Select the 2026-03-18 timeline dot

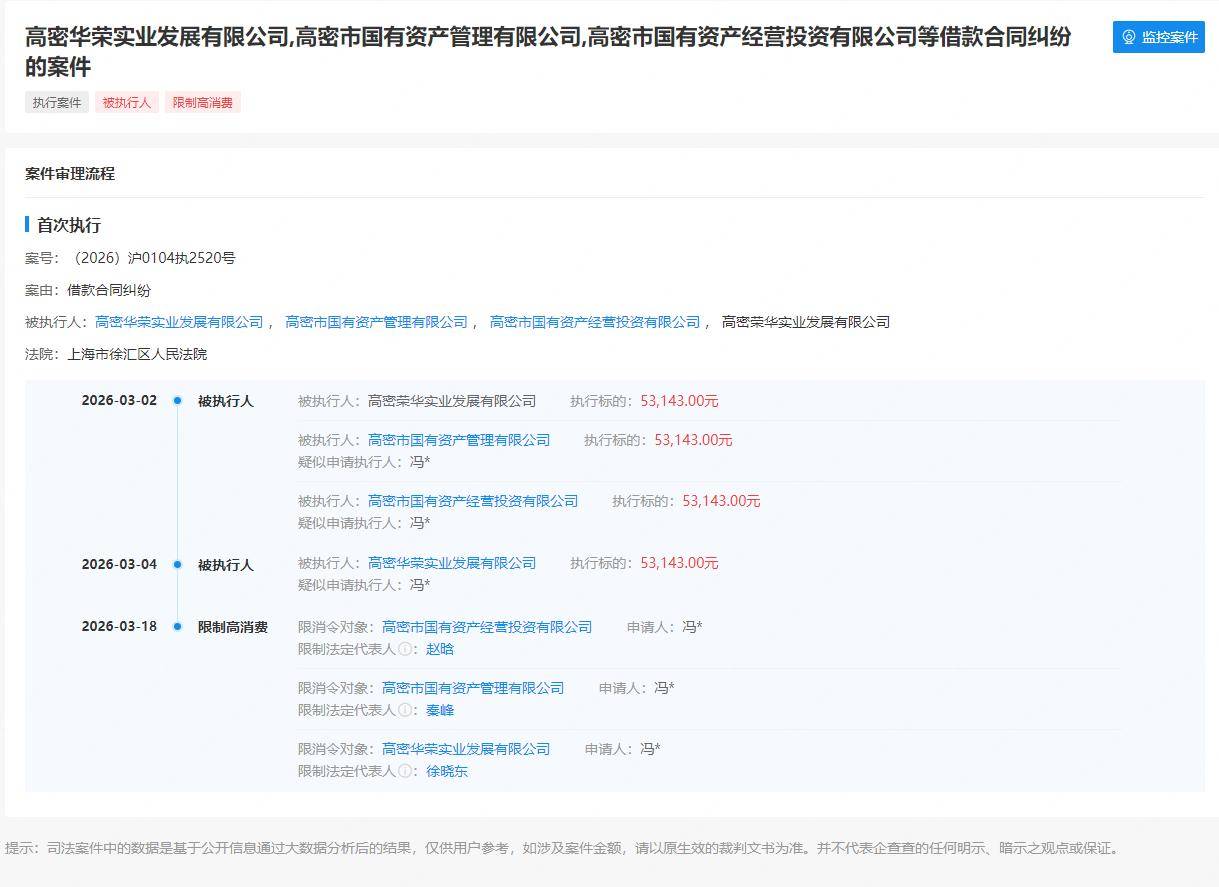coord(177,627)
